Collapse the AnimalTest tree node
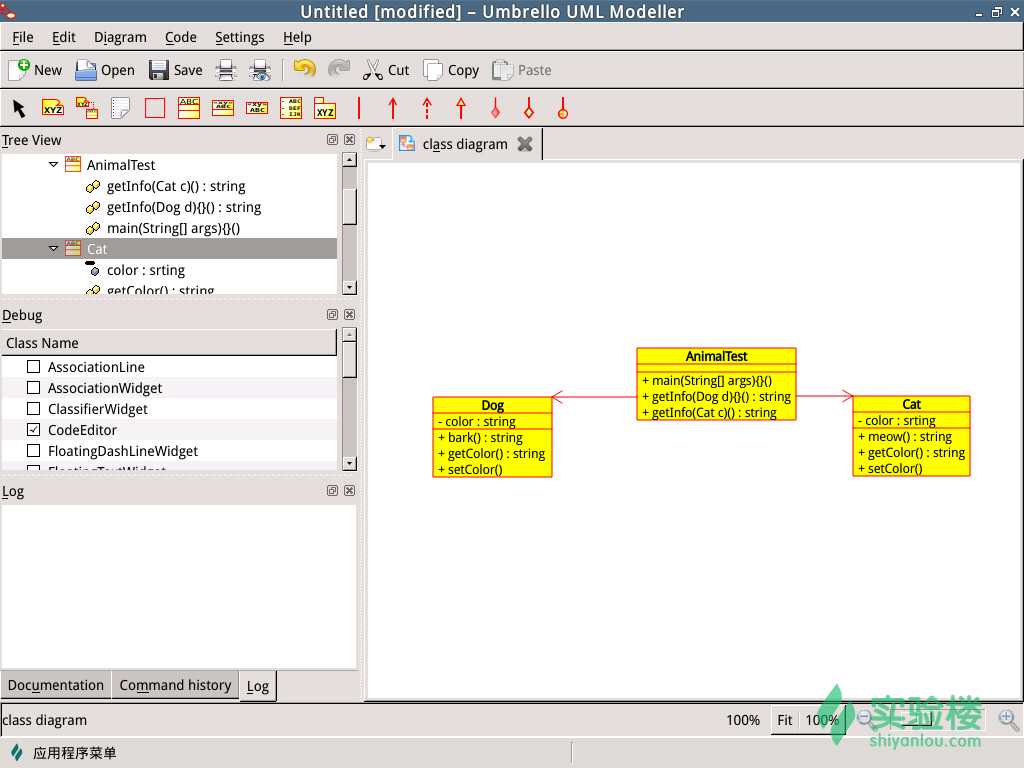 [x=54, y=165]
